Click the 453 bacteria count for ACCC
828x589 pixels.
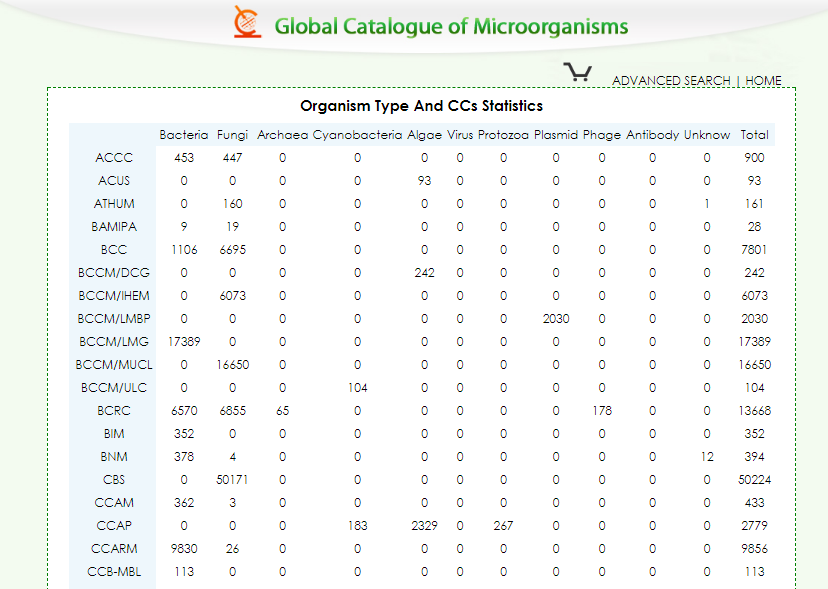click(184, 158)
